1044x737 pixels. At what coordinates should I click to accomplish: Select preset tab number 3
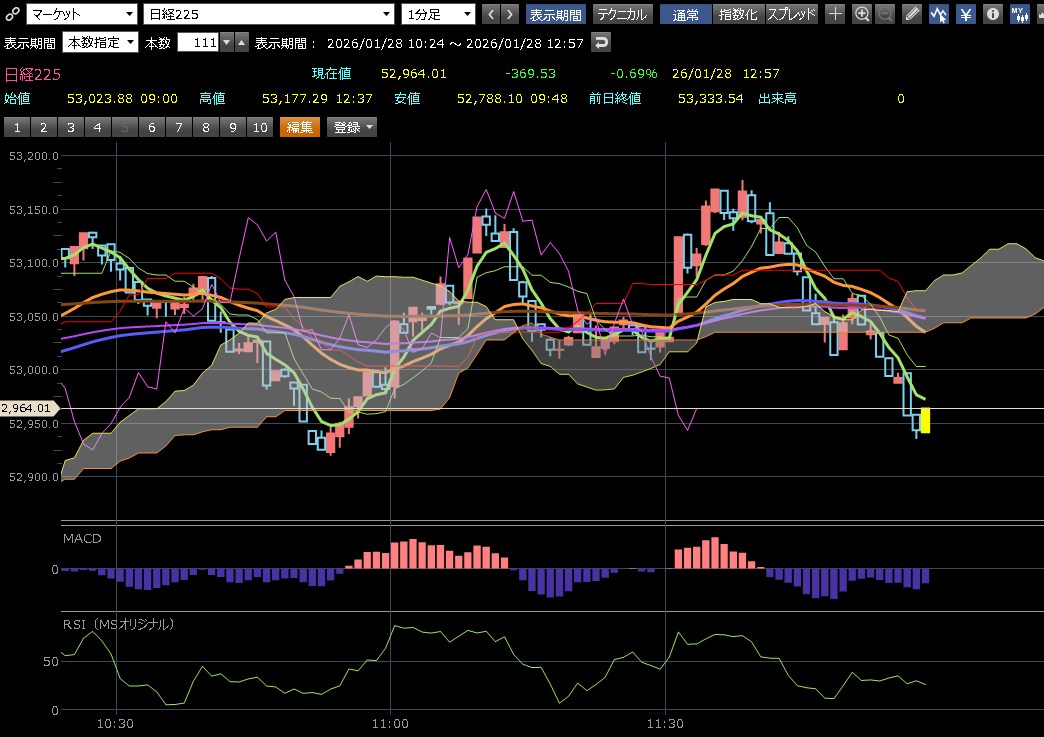[70, 127]
